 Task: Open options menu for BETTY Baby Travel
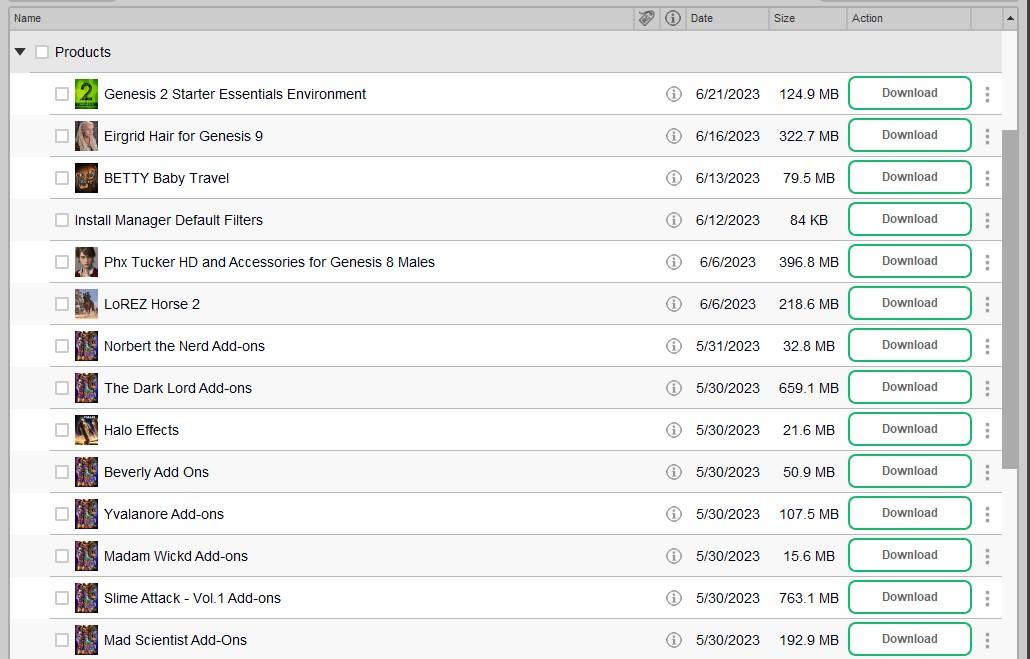coord(987,178)
